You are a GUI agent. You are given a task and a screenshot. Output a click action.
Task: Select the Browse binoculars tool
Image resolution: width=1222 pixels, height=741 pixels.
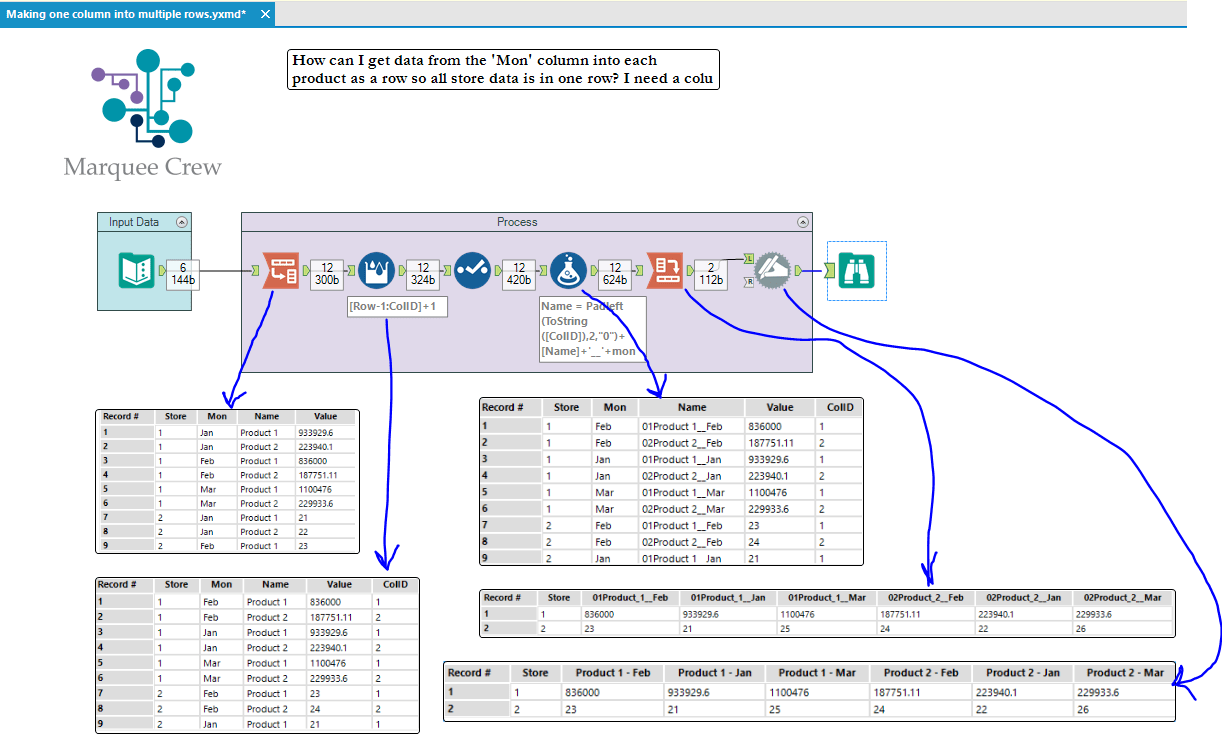[x=856, y=270]
